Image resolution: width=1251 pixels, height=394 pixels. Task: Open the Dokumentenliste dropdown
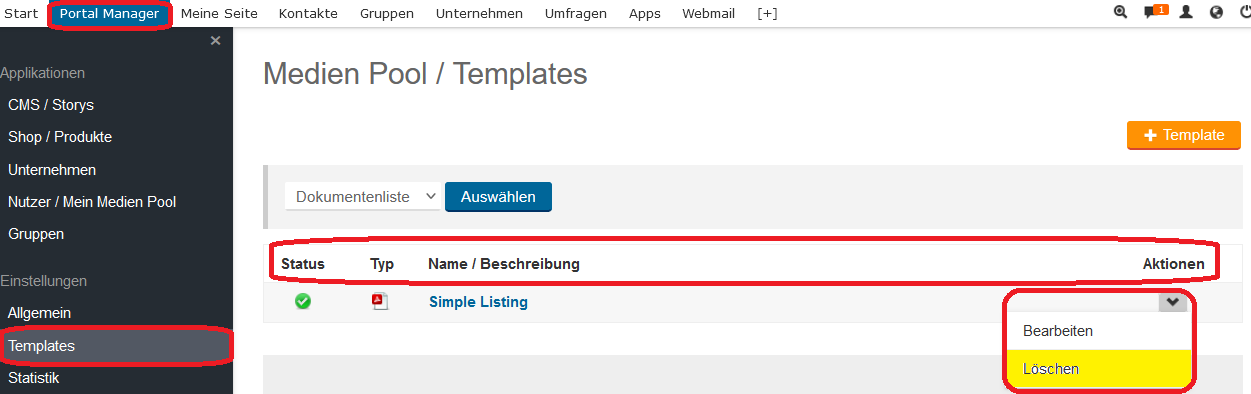(362, 197)
